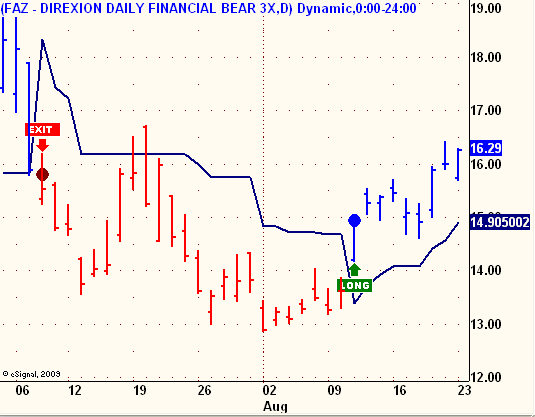The image size is (535, 417).
Task: Click the 12 date axis label
Action: tap(75, 390)
